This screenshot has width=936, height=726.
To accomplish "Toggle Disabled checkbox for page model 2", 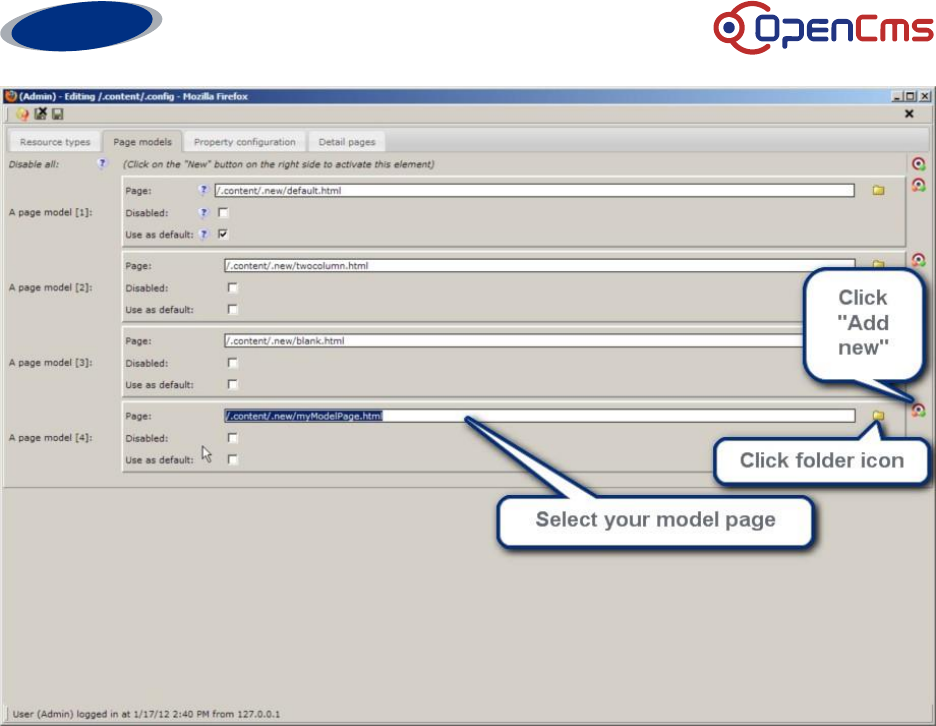I will point(233,288).
